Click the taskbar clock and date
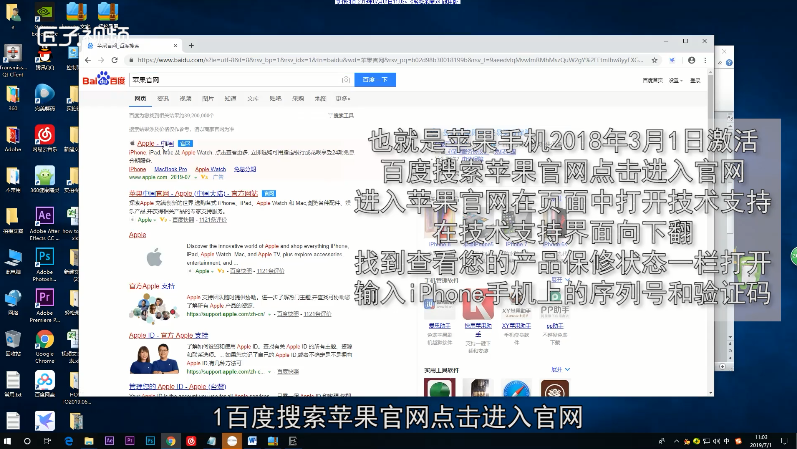Screen dimensions: 797x449 coord(760,439)
